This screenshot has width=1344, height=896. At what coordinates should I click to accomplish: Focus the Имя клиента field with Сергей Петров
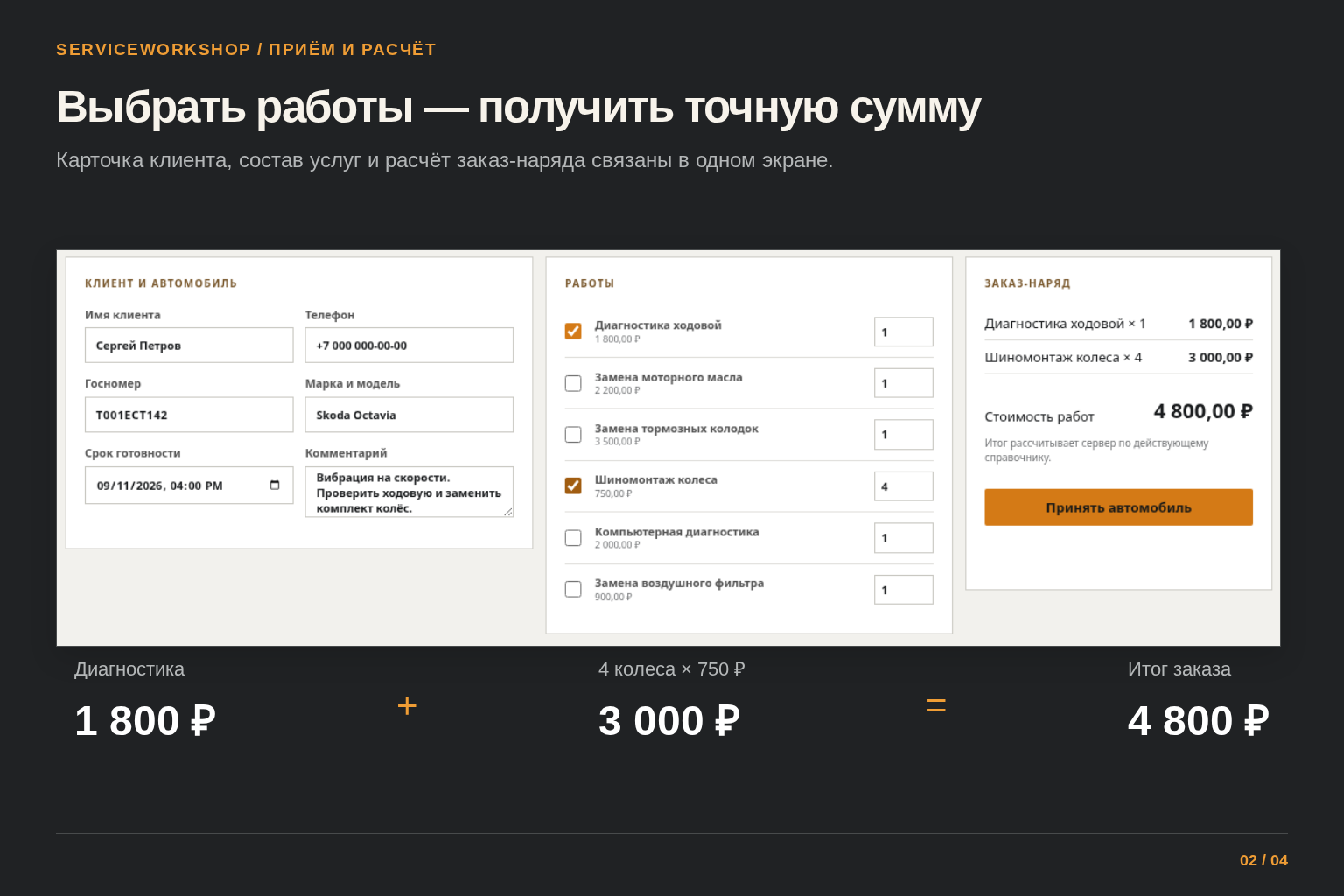pyautogui.click(x=189, y=345)
